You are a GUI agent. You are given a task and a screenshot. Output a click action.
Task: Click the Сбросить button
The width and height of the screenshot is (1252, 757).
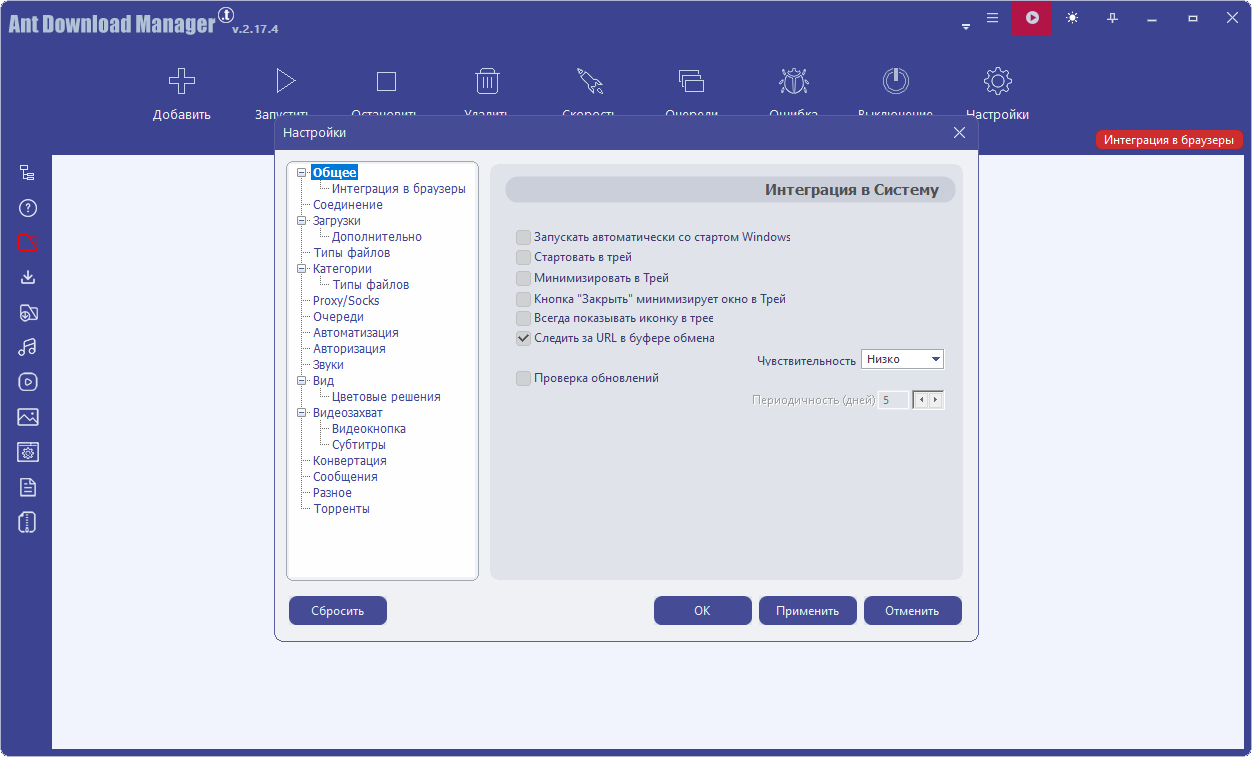click(338, 610)
